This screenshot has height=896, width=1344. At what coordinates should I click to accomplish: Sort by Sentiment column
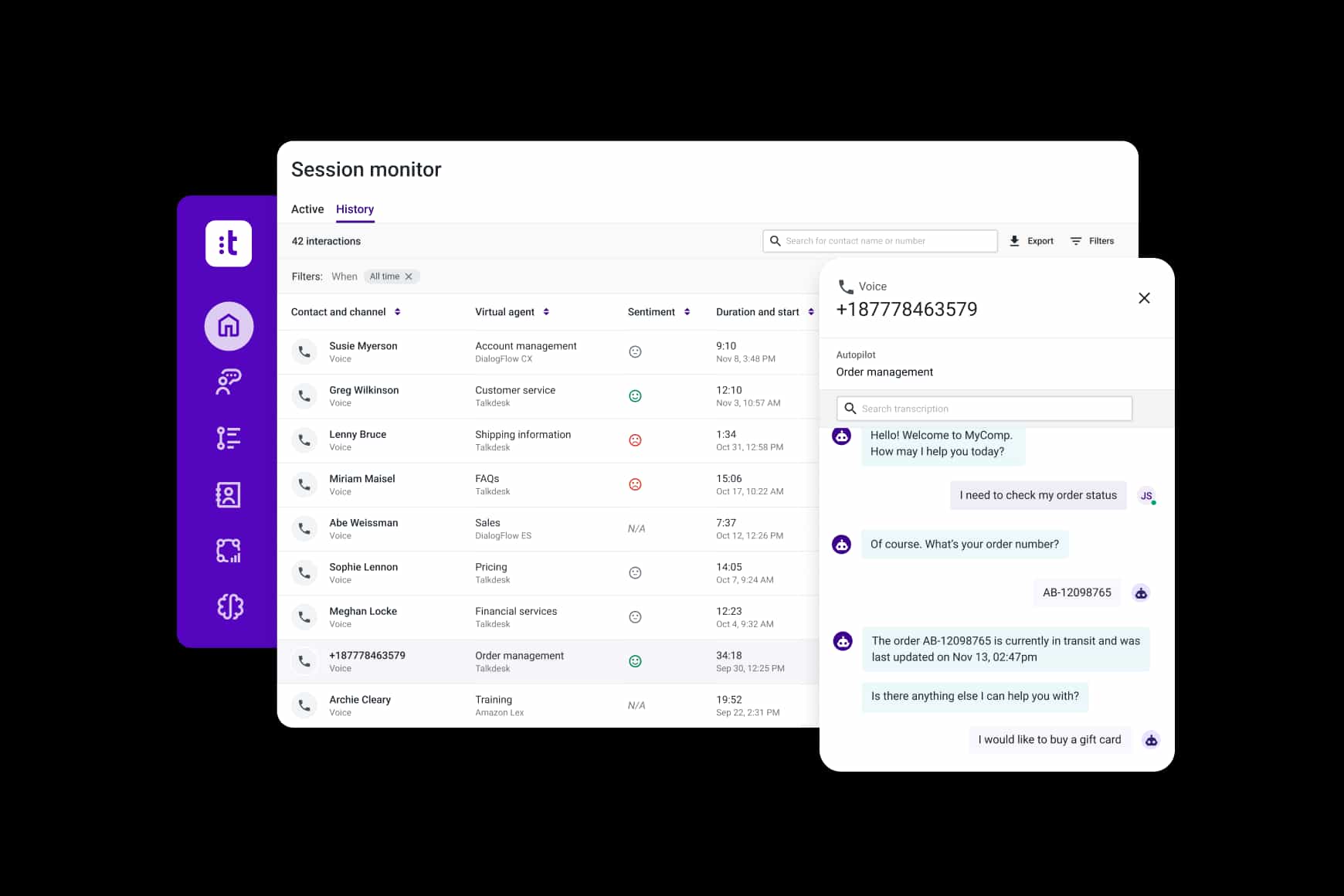pyautogui.click(x=687, y=312)
